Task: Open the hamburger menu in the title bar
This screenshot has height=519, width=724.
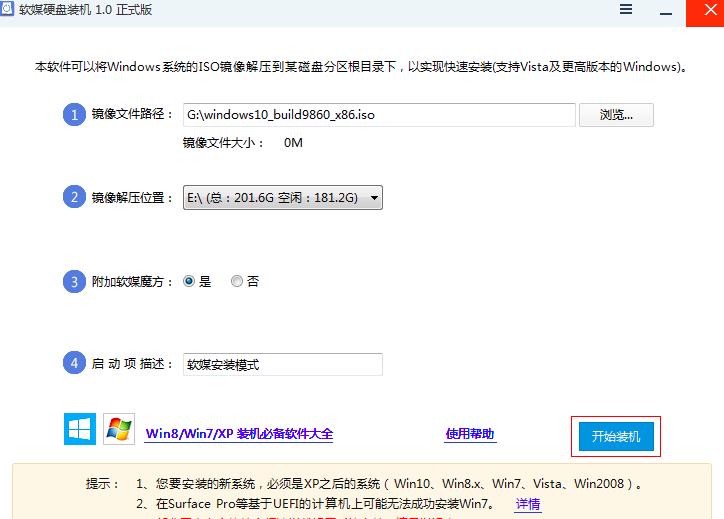Action: [x=626, y=9]
